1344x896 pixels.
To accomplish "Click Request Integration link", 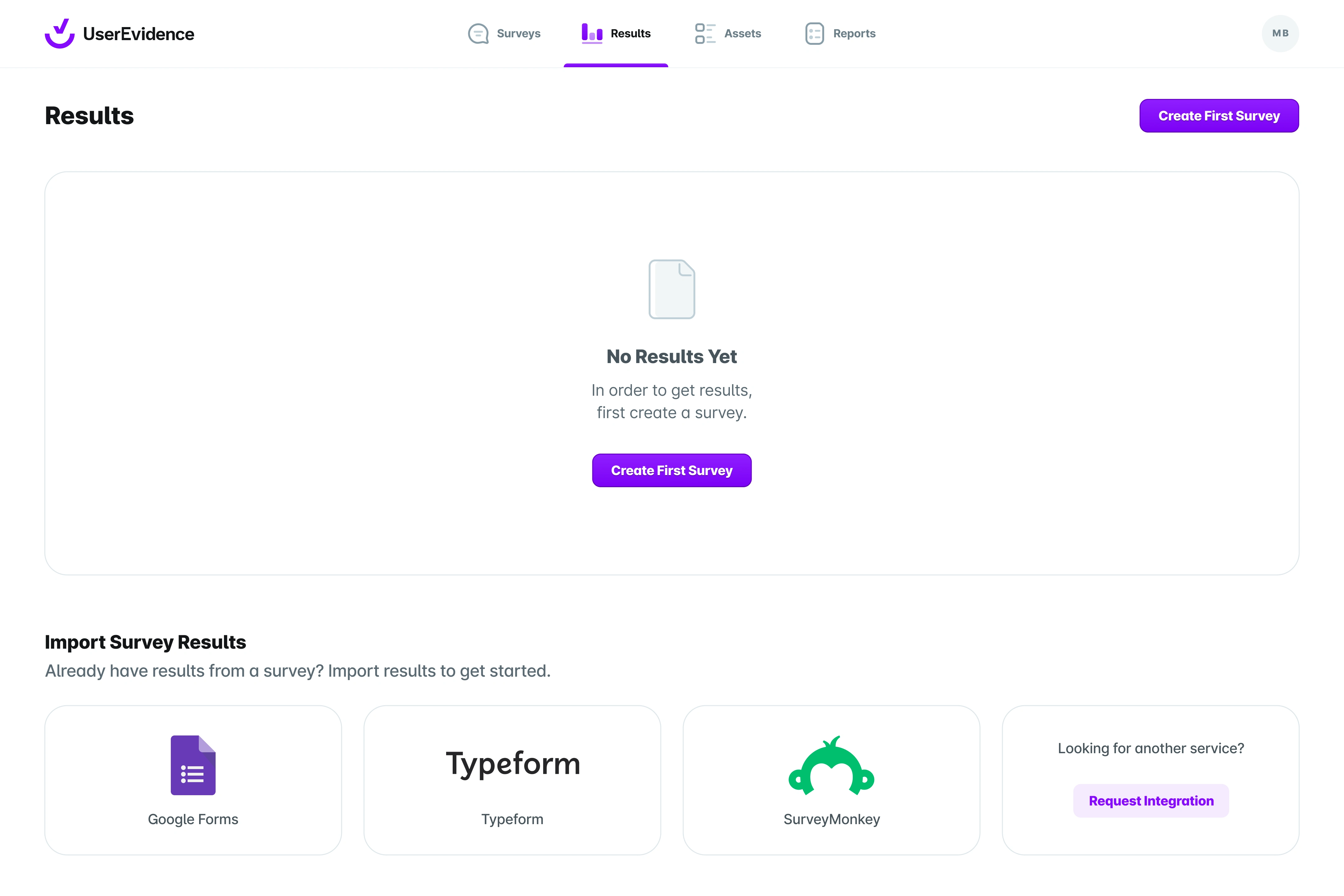I will (x=1151, y=800).
